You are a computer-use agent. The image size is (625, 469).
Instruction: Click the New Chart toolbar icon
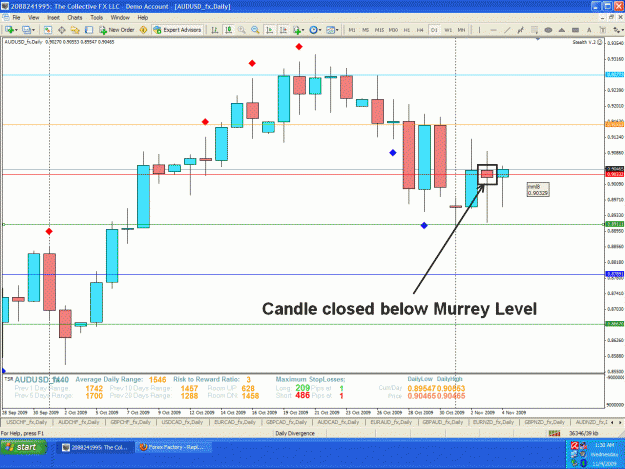click(9, 30)
